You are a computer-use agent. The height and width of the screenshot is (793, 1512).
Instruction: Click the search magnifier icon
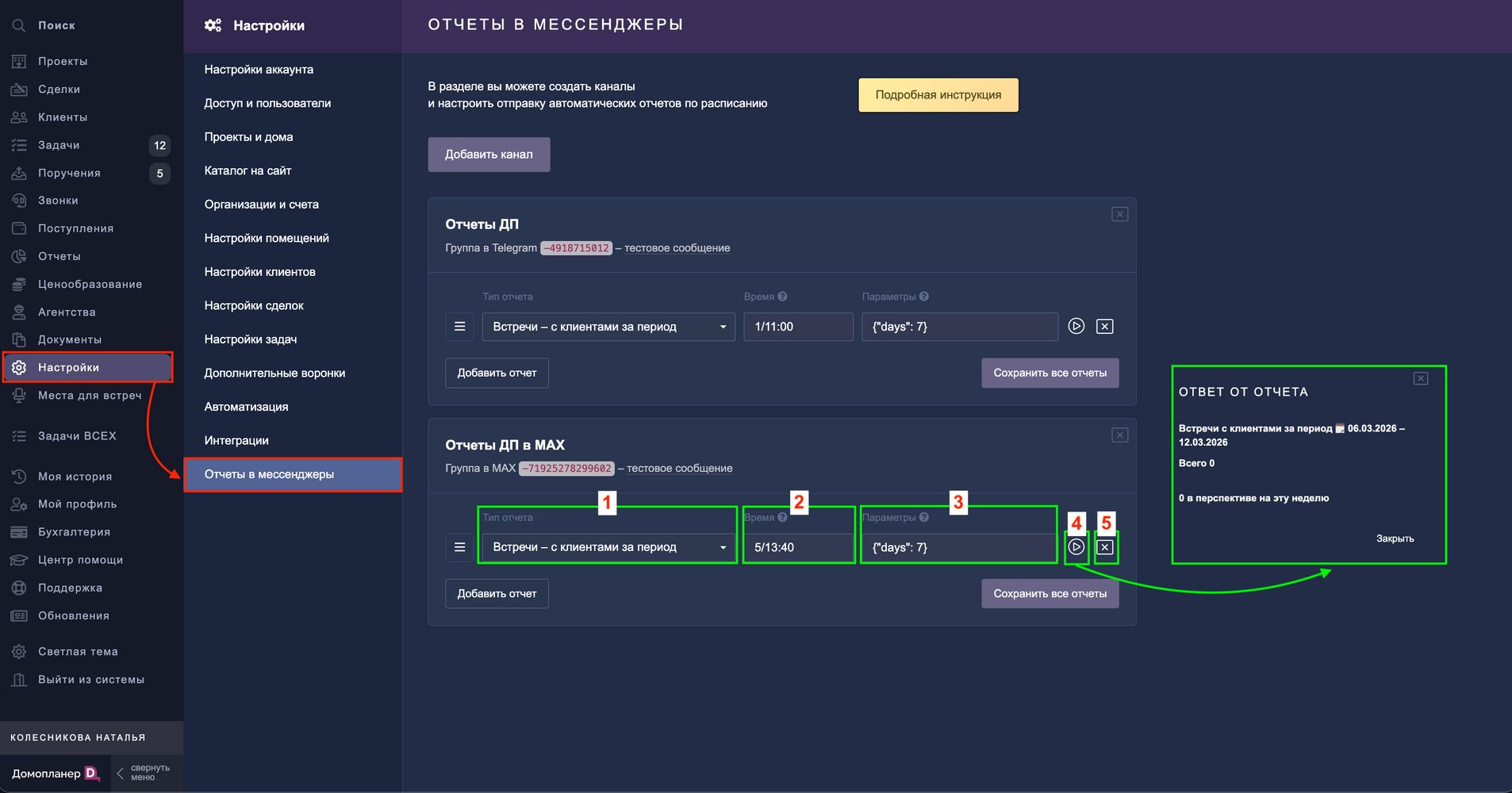pyautogui.click(x=18, y=25)
